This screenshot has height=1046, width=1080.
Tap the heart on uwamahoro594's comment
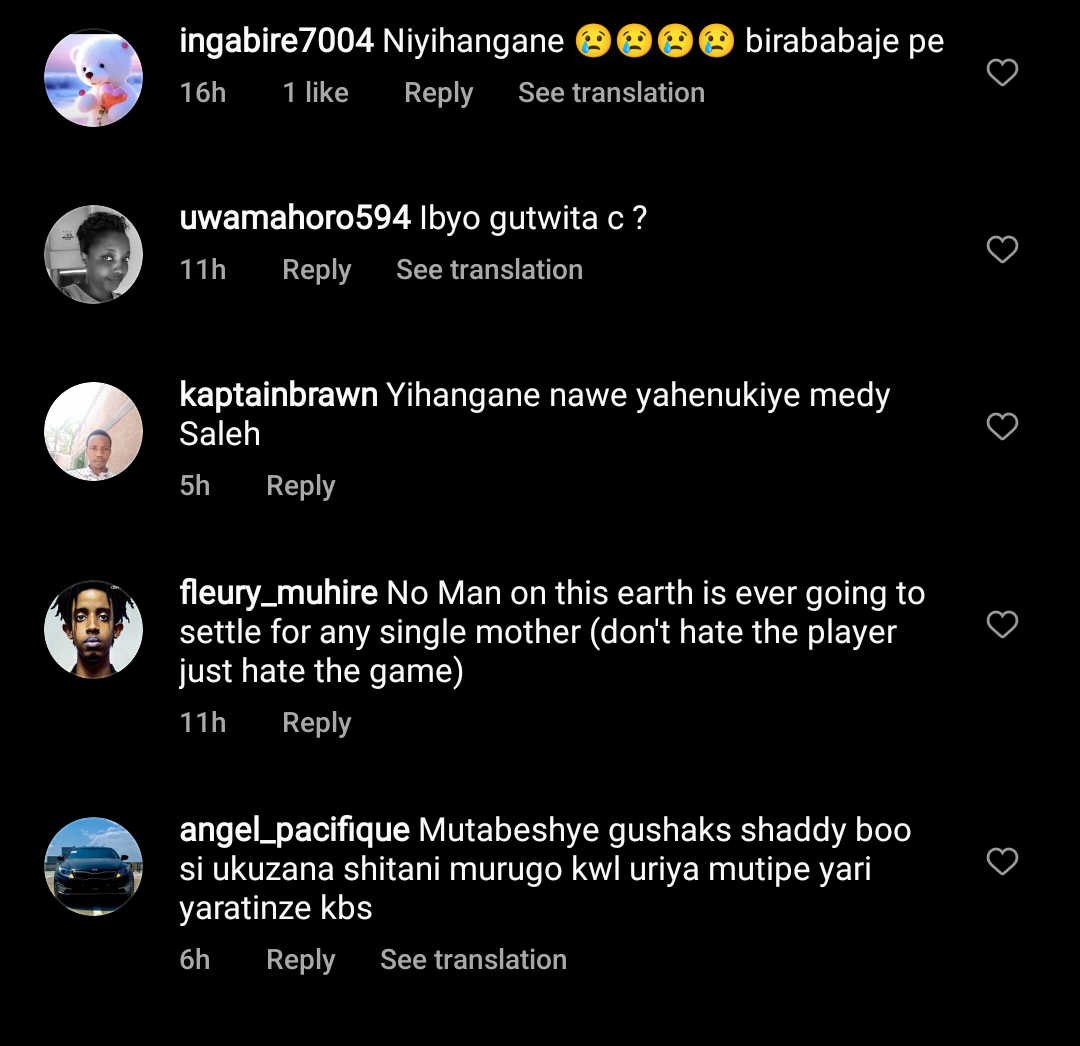[1002, 249]
